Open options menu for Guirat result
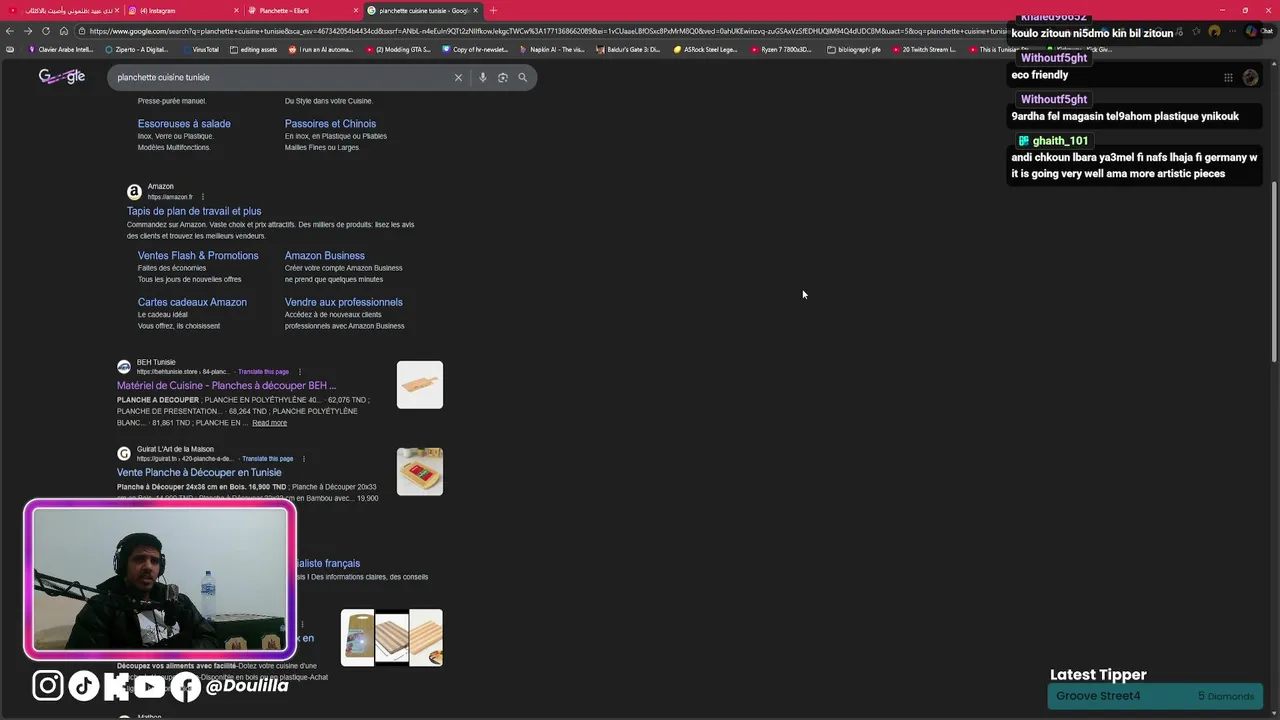Image resolution: width=1280 pixels, height=720 pixels. pyautogui.click(x=304, y=459)
